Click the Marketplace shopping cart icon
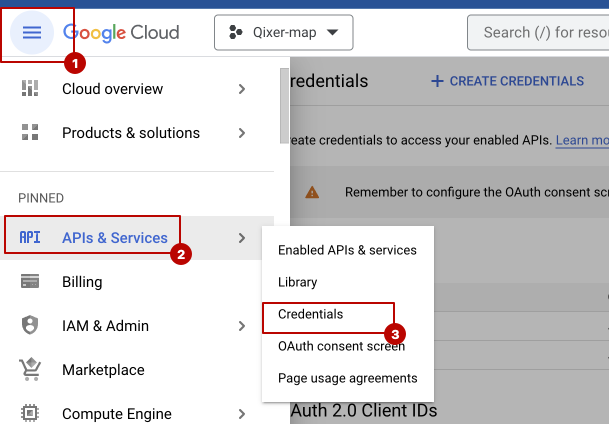The image size is (609, 424). click(x=30, y=369)
